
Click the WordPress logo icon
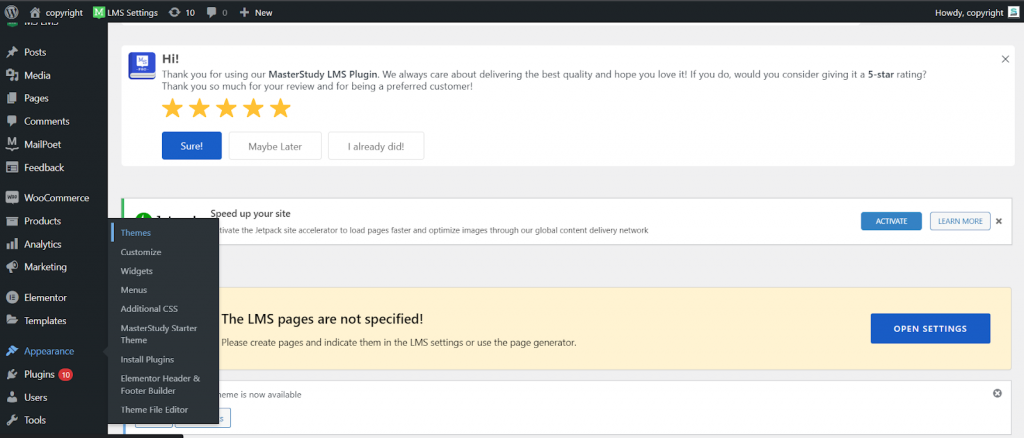tap(12, 12)
